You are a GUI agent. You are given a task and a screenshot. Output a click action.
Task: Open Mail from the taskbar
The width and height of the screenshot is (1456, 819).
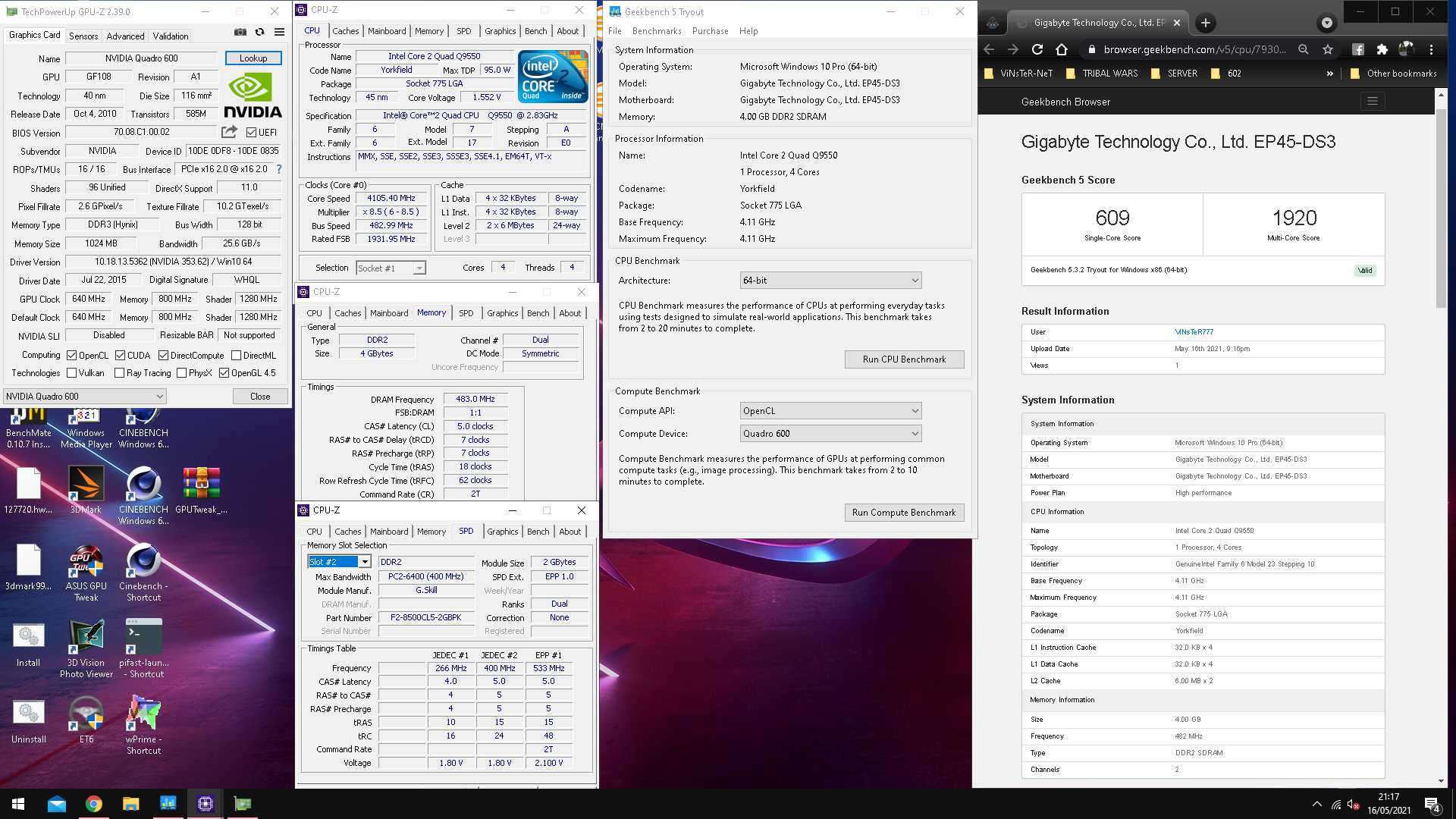tap(57, 804)
